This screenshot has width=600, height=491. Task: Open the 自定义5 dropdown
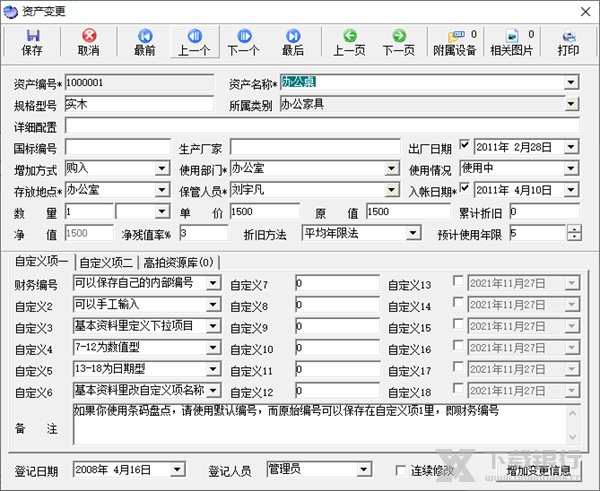(x=213, y=369)
